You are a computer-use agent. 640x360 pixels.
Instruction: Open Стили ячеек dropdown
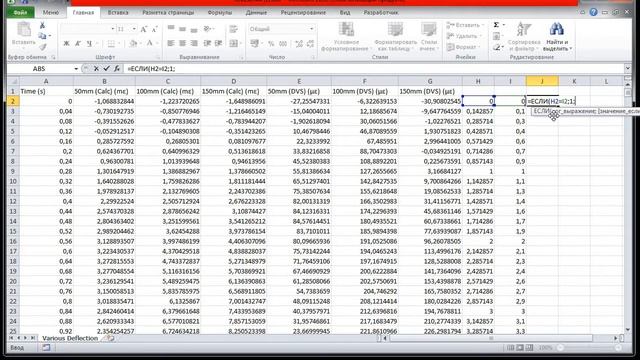coord(429,37)
